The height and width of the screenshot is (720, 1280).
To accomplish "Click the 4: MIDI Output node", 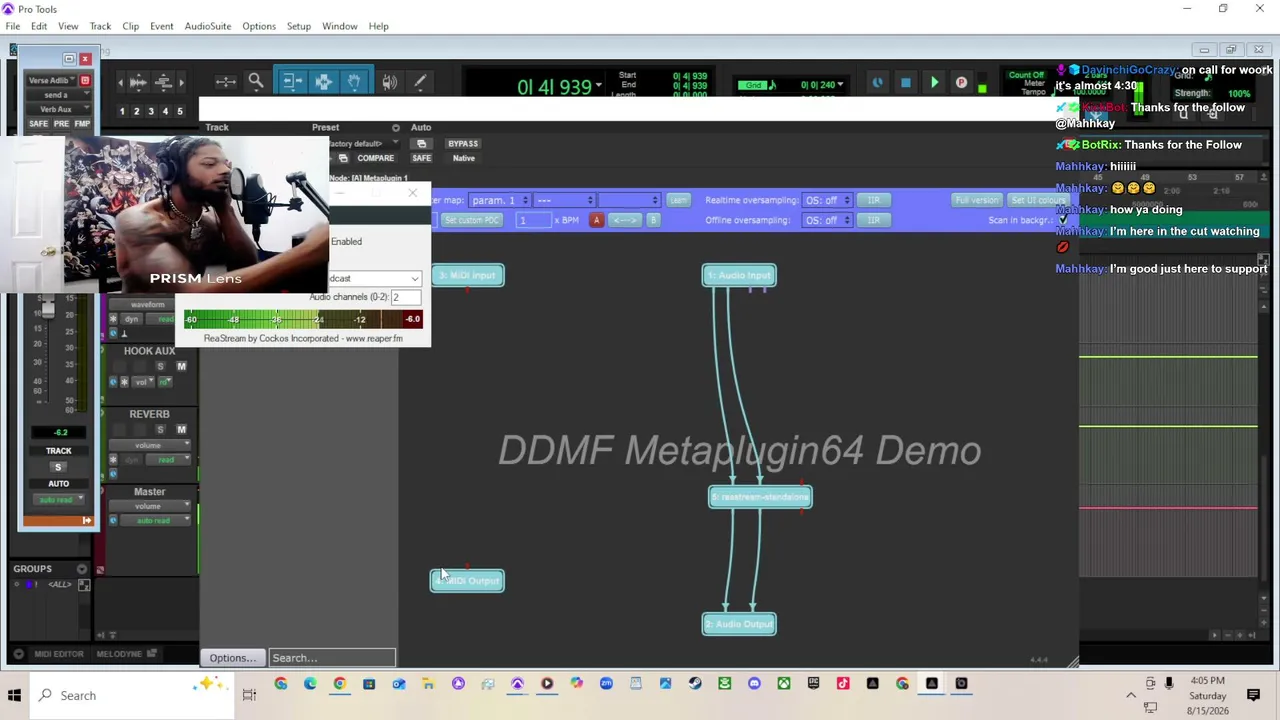I will [x=467, y=580].
